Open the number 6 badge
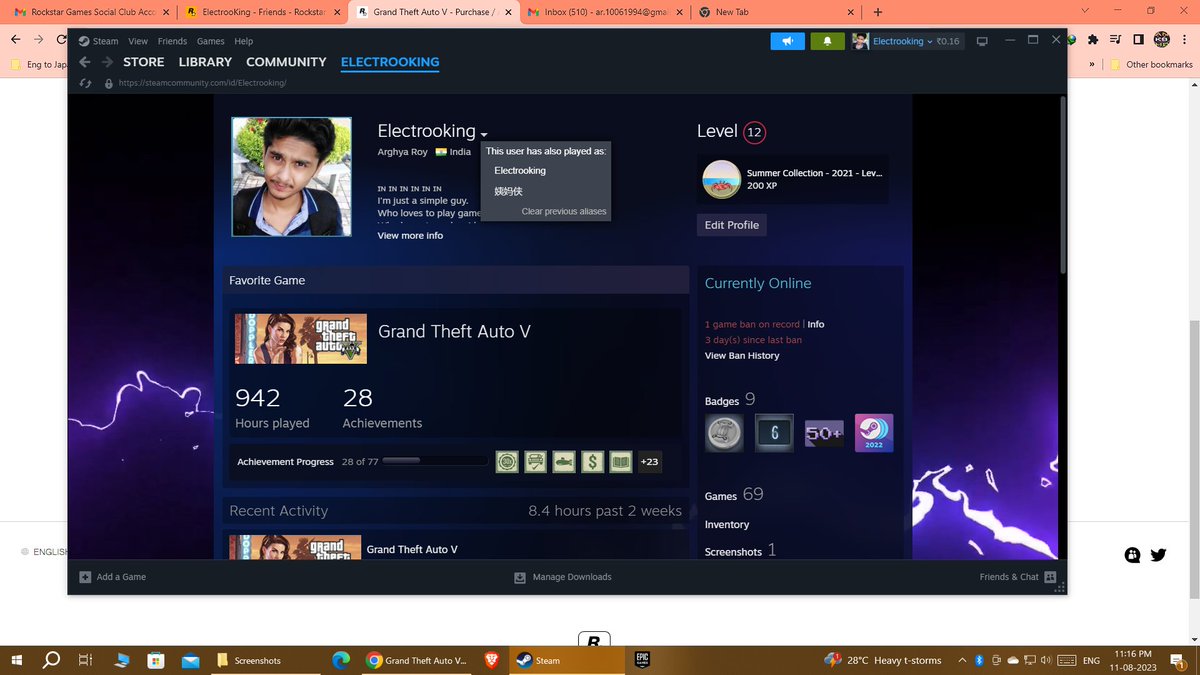The image size is (1200, 675). click(x=774, y=433)
